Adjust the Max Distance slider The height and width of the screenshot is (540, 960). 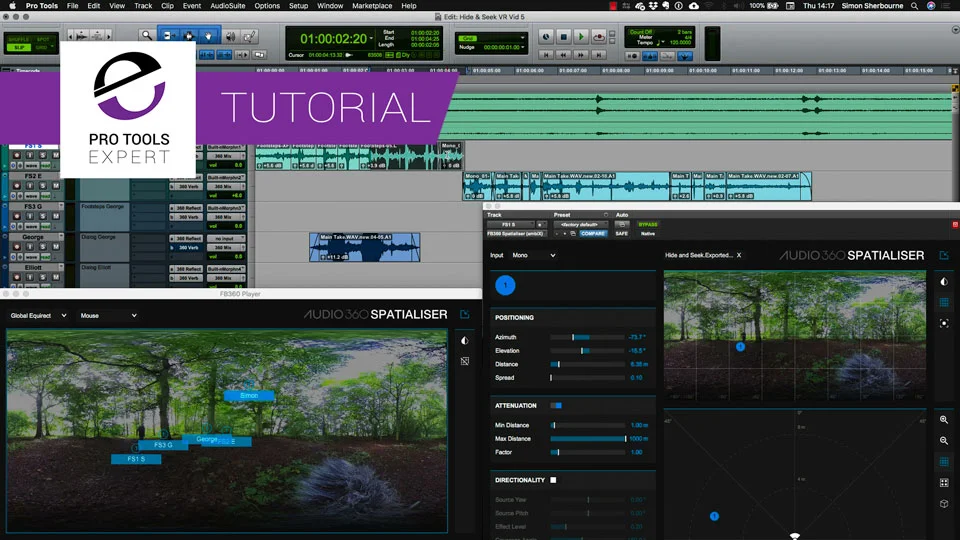click(587, 439)
